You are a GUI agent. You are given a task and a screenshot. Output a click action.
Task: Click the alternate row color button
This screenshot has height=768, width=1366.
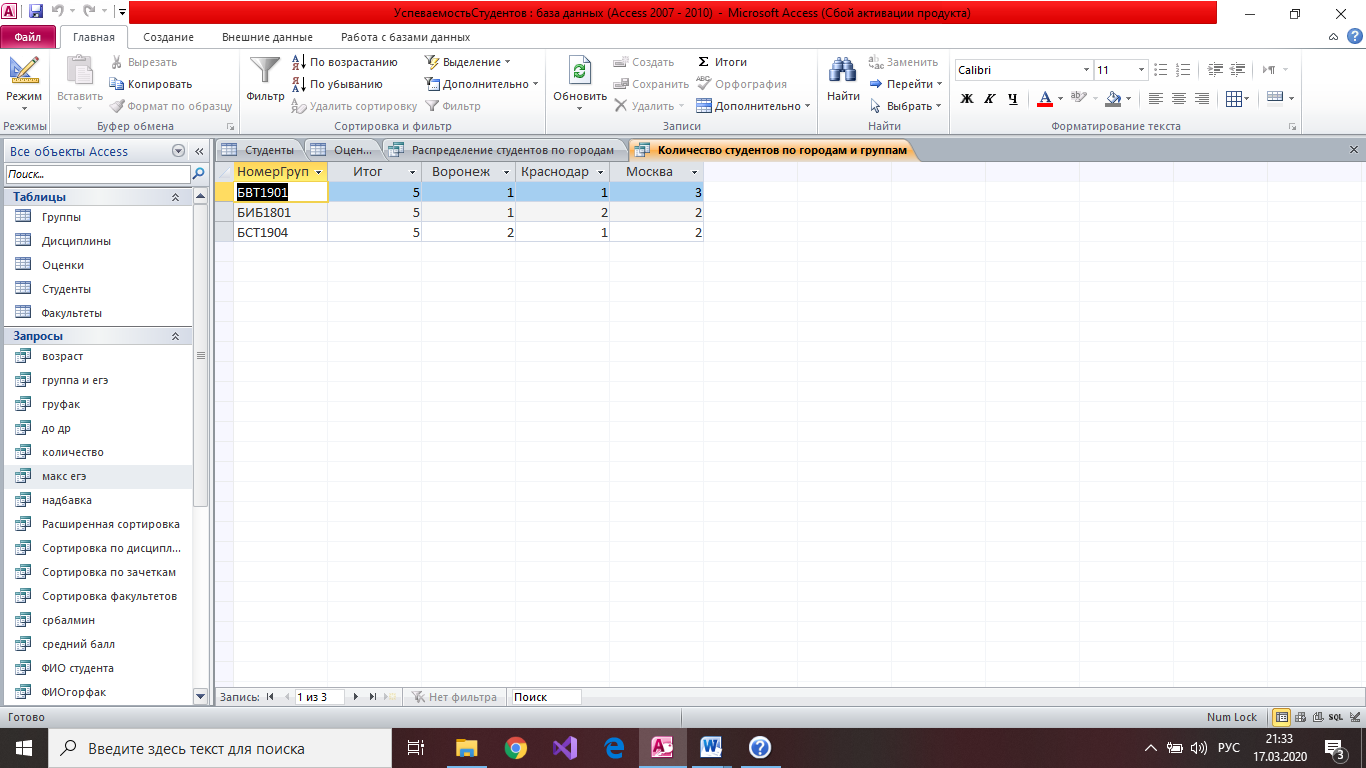(x=1274, y=98)
